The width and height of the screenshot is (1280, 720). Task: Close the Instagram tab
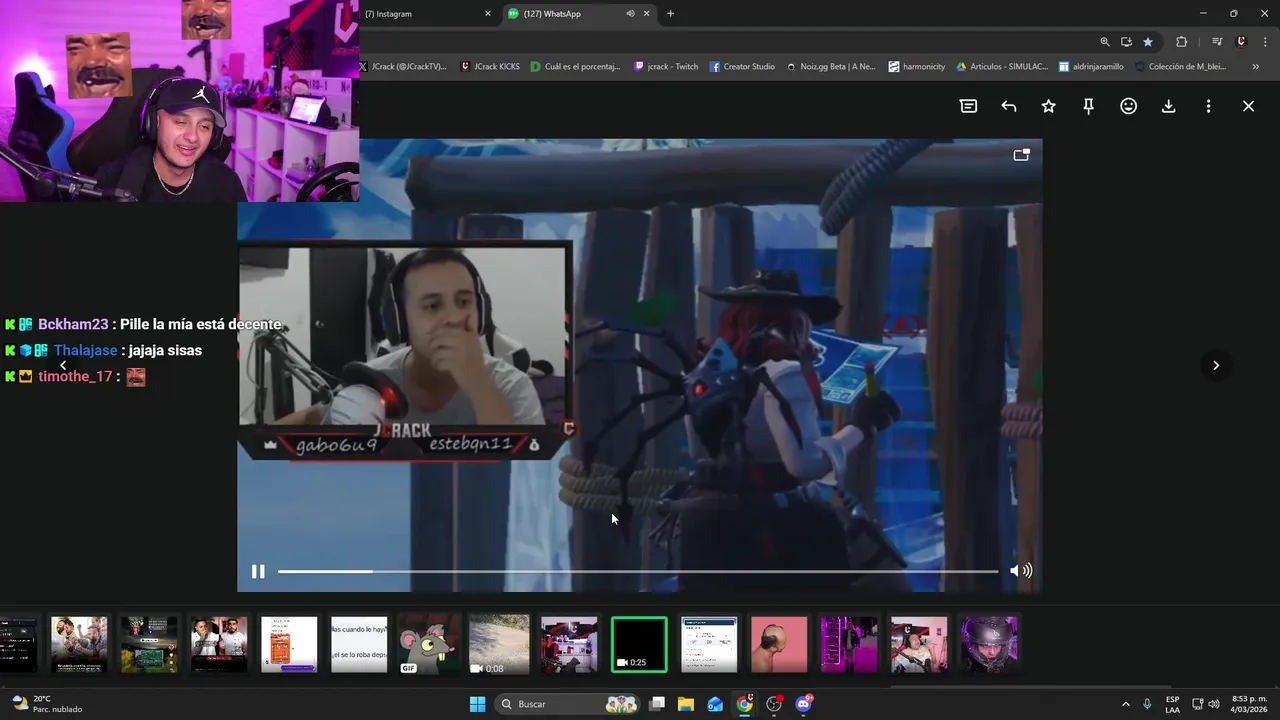(x=488, y=14)
